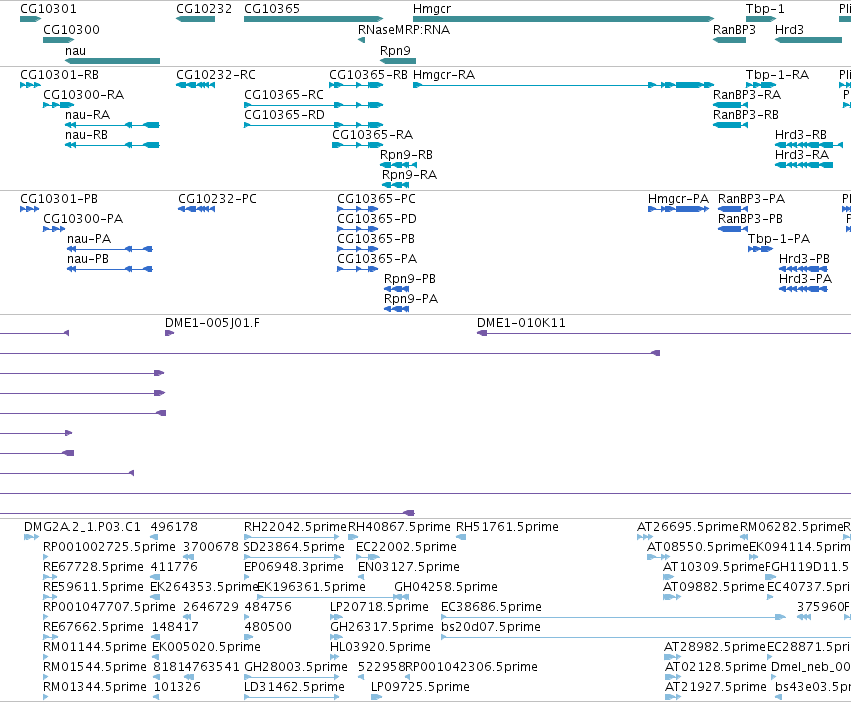Click the Rpn9-RA transcript label
Viewport: 851px width, 702px height.
(x=410, y=175)
